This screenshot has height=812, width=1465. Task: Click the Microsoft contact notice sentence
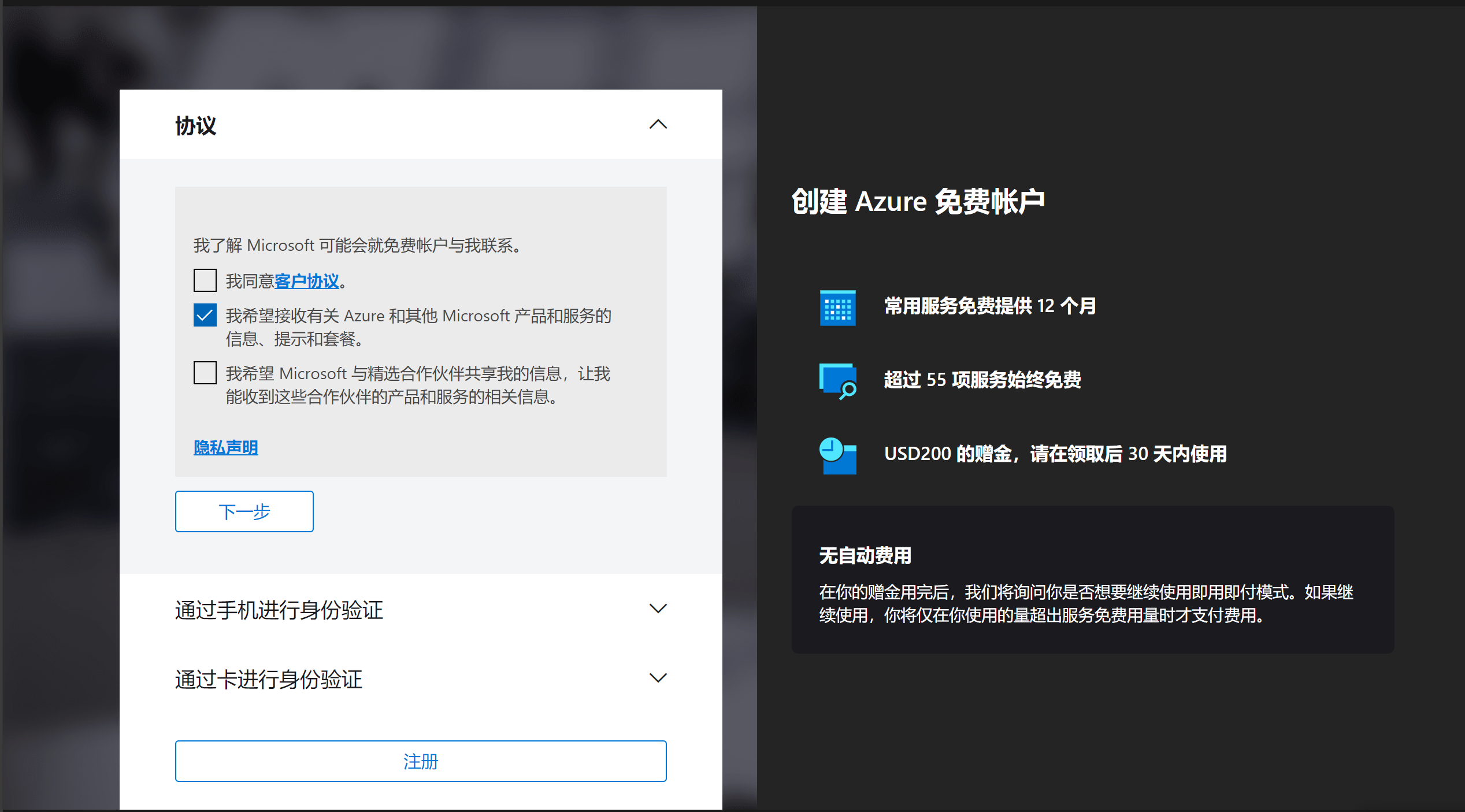point(358,246)
